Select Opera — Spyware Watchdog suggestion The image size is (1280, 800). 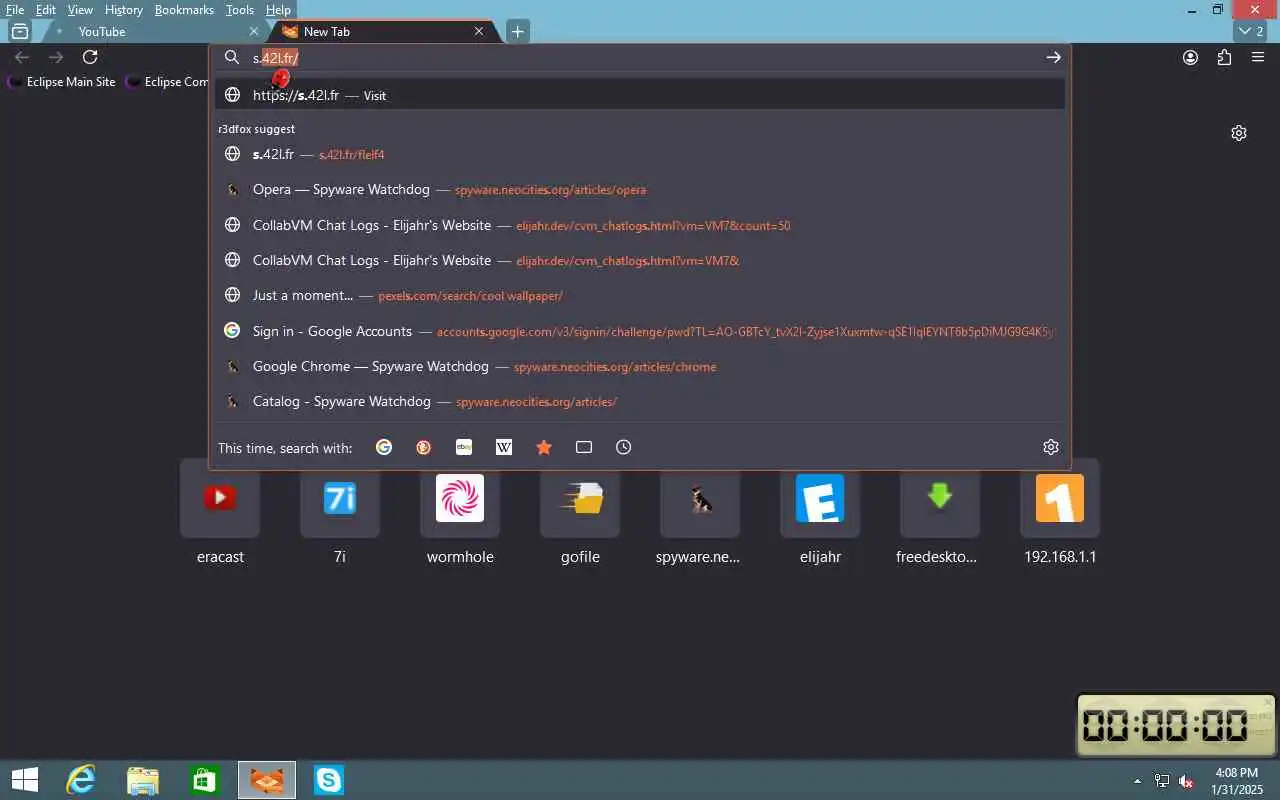tap(640, 189)
